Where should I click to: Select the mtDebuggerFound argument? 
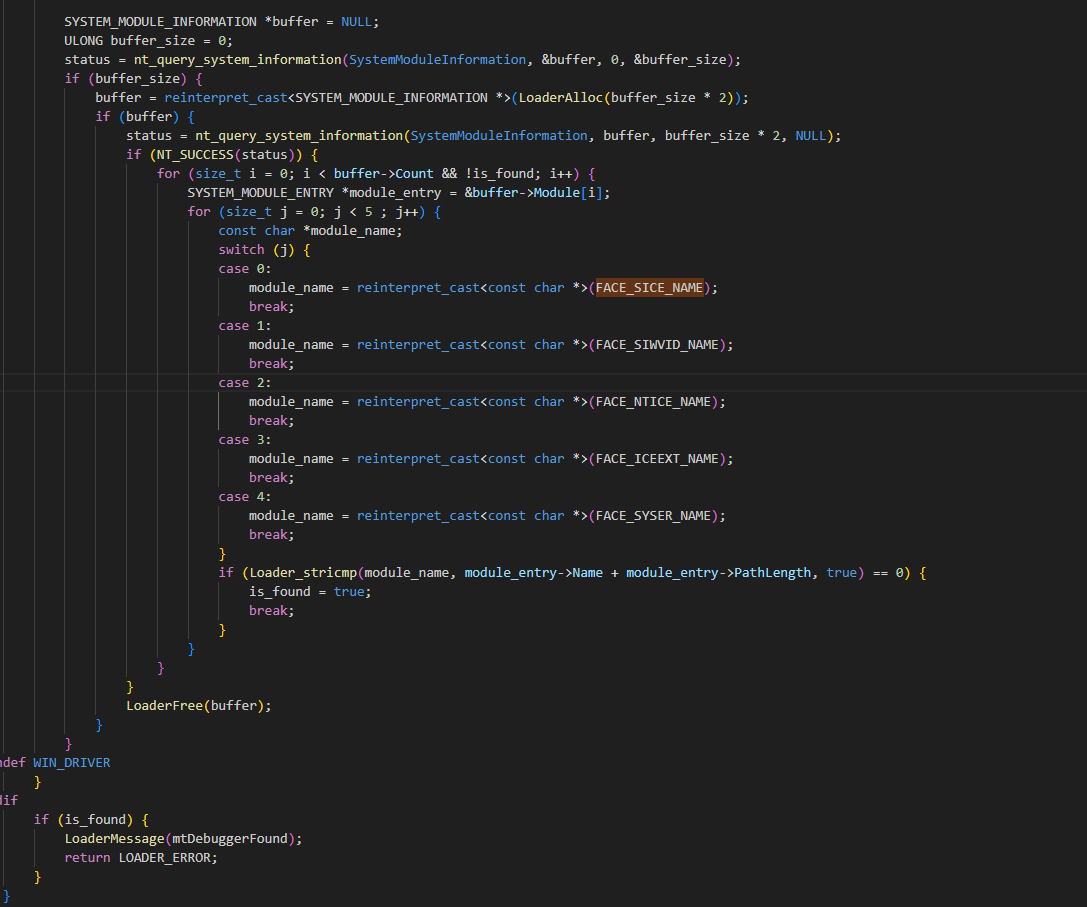click(229, 838)
